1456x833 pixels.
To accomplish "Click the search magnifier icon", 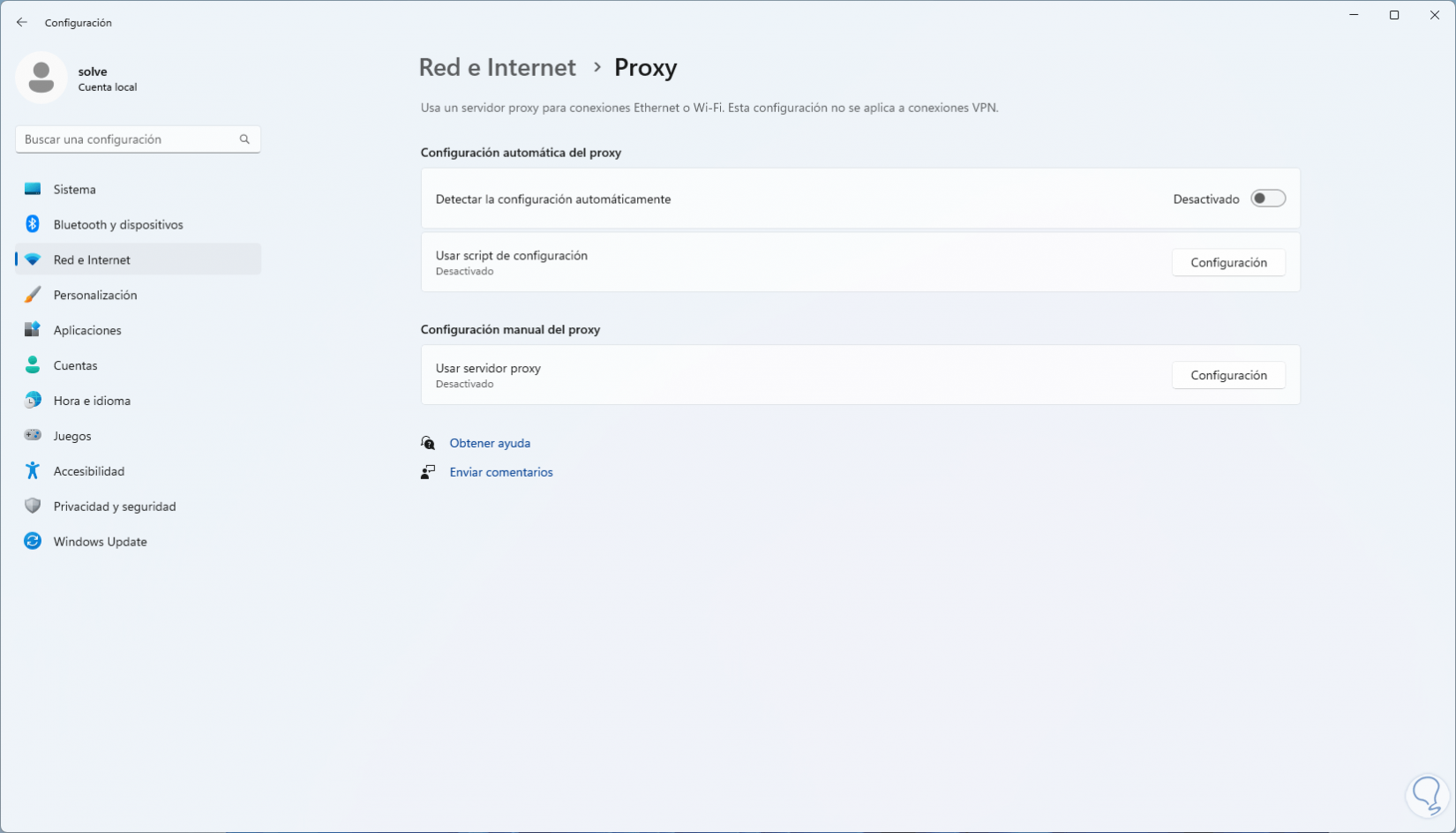I will pyautogui.click(x=244, y=139).
